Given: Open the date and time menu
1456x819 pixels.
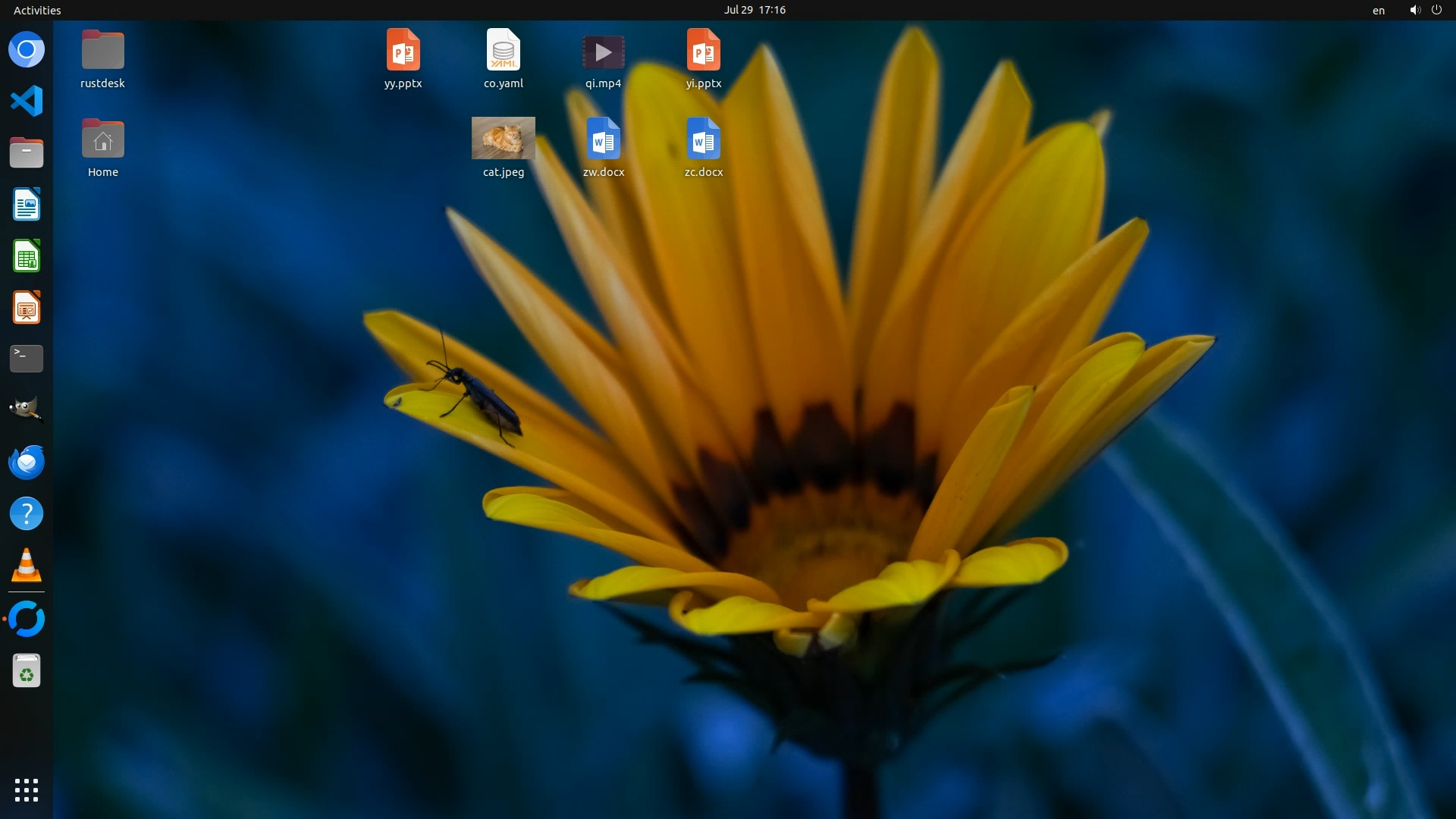Looking at the screenshot, I should coord(754,10).
